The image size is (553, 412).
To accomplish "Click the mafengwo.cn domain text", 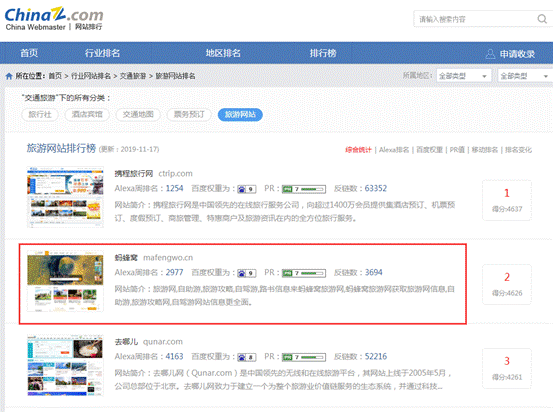I will [168, 258].
